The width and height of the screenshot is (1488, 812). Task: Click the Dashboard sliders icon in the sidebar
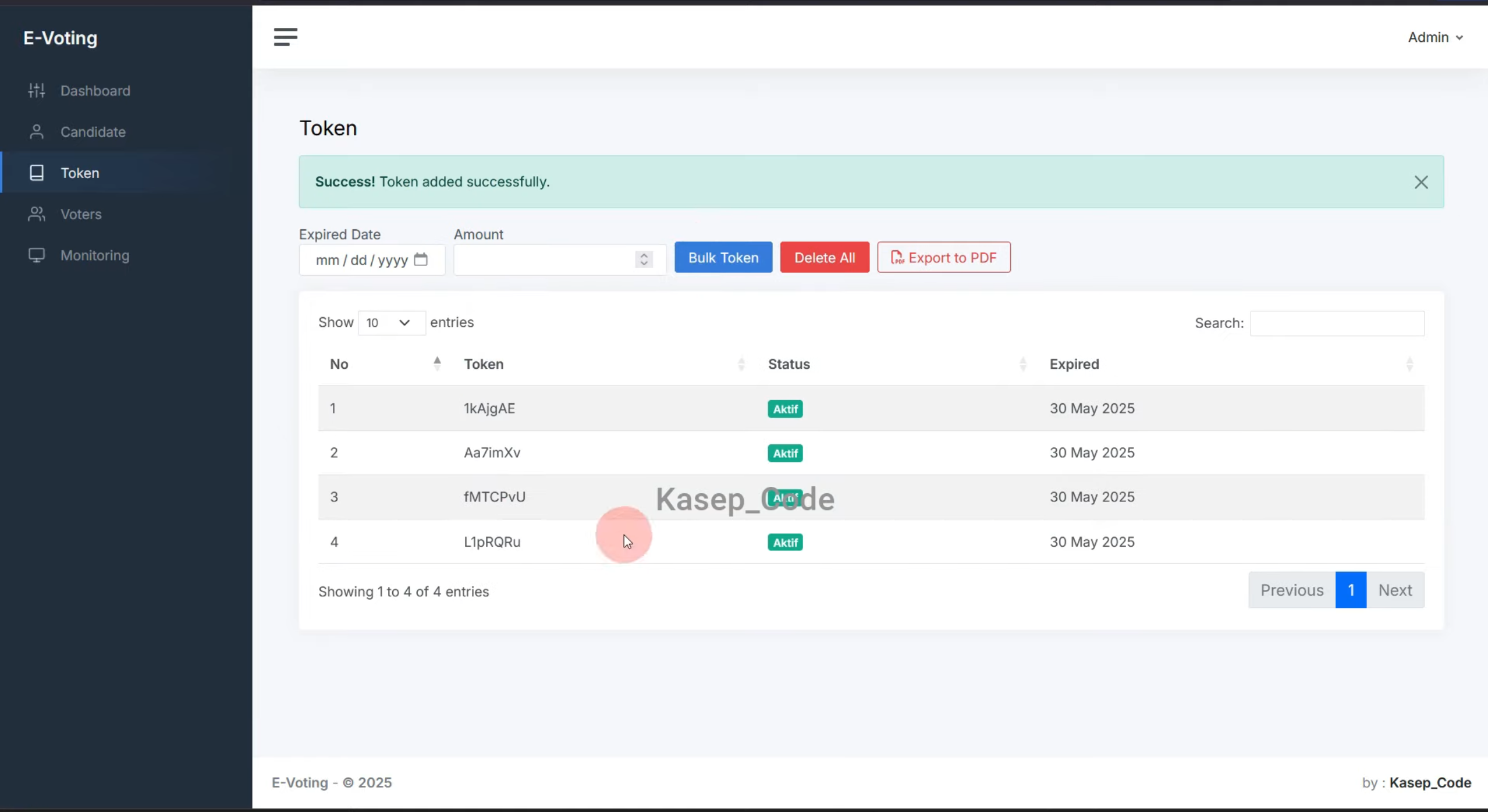coord(37,90)
